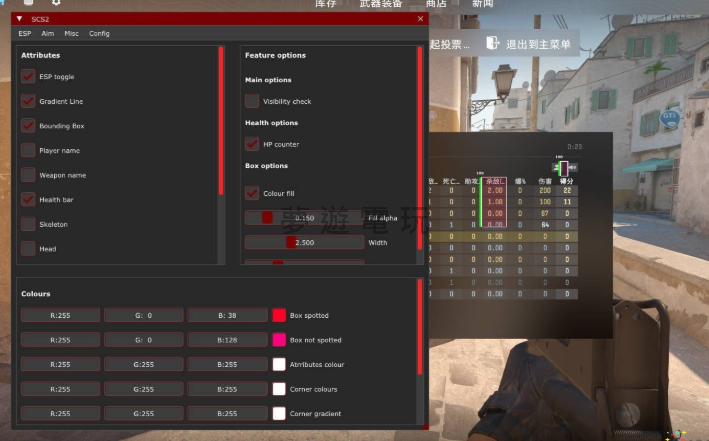Switch to the Aim tab

[48, 33]
